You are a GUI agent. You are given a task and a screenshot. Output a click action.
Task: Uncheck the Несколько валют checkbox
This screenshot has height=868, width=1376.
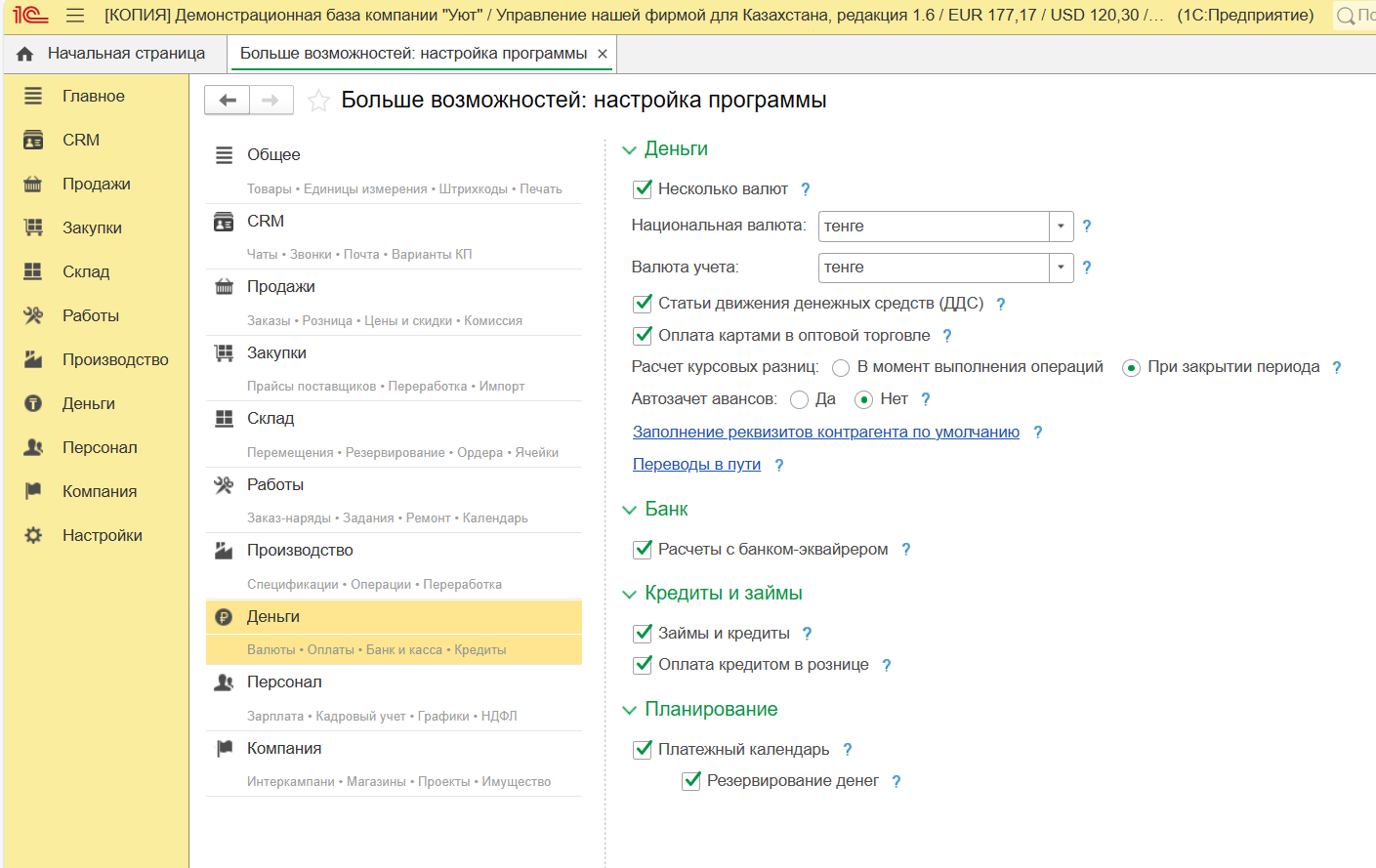[643, 189]
